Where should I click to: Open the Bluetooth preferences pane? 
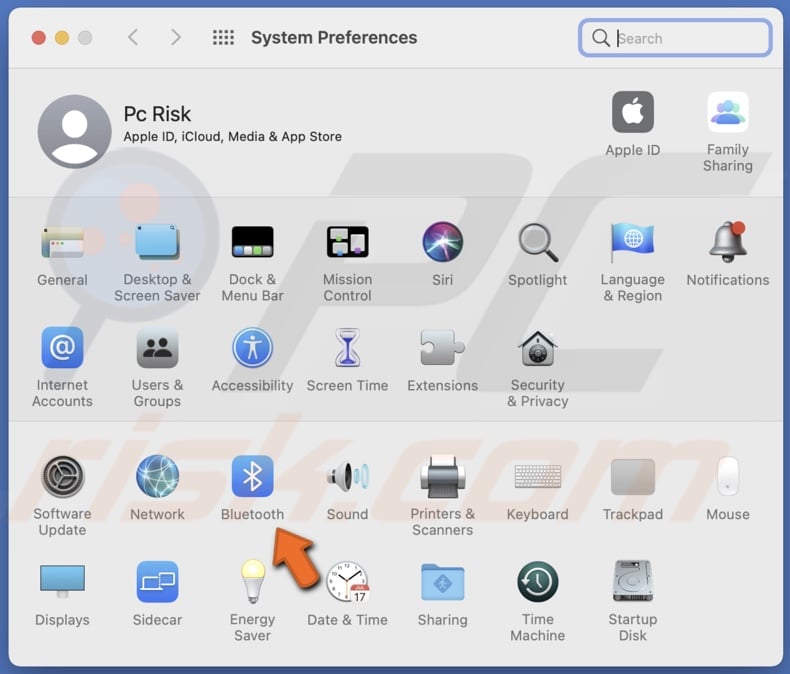click(x=252, y=478)
